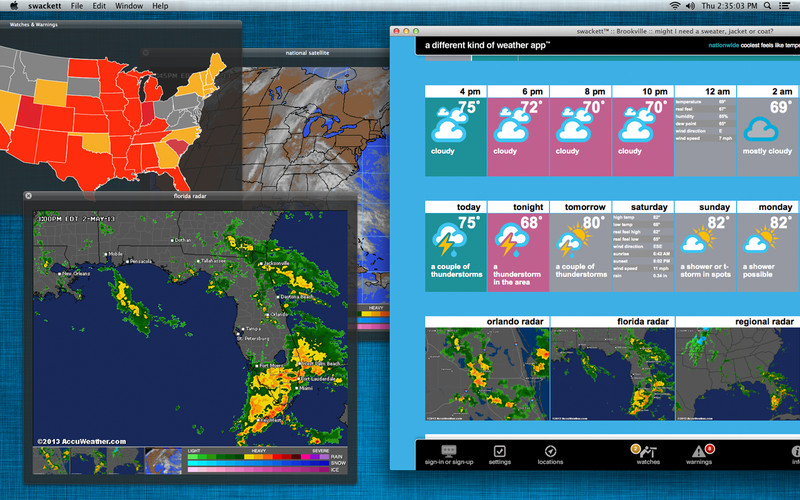Click the red warnings count badge

(709, 448)
